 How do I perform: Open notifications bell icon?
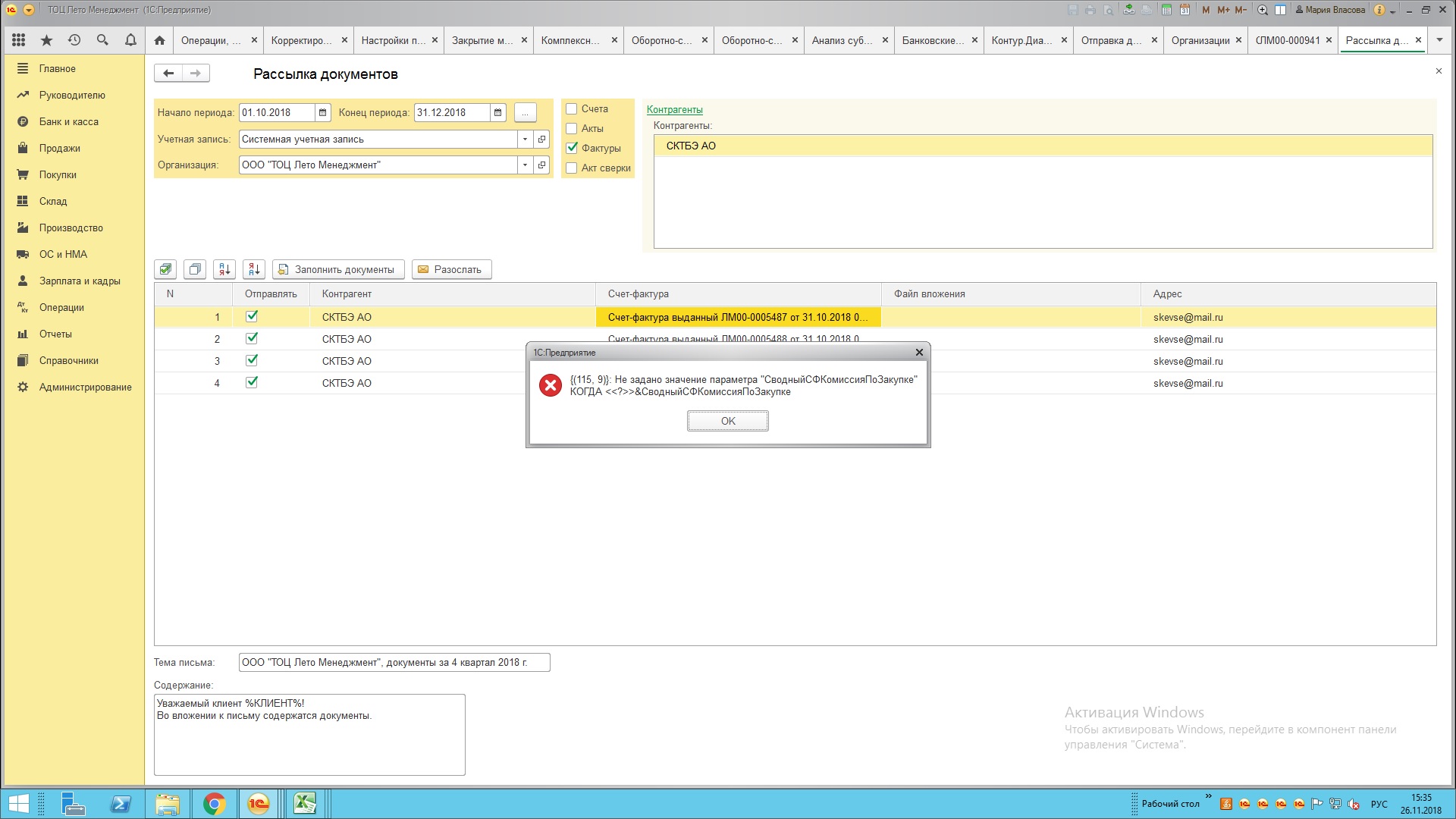[130, 40]
